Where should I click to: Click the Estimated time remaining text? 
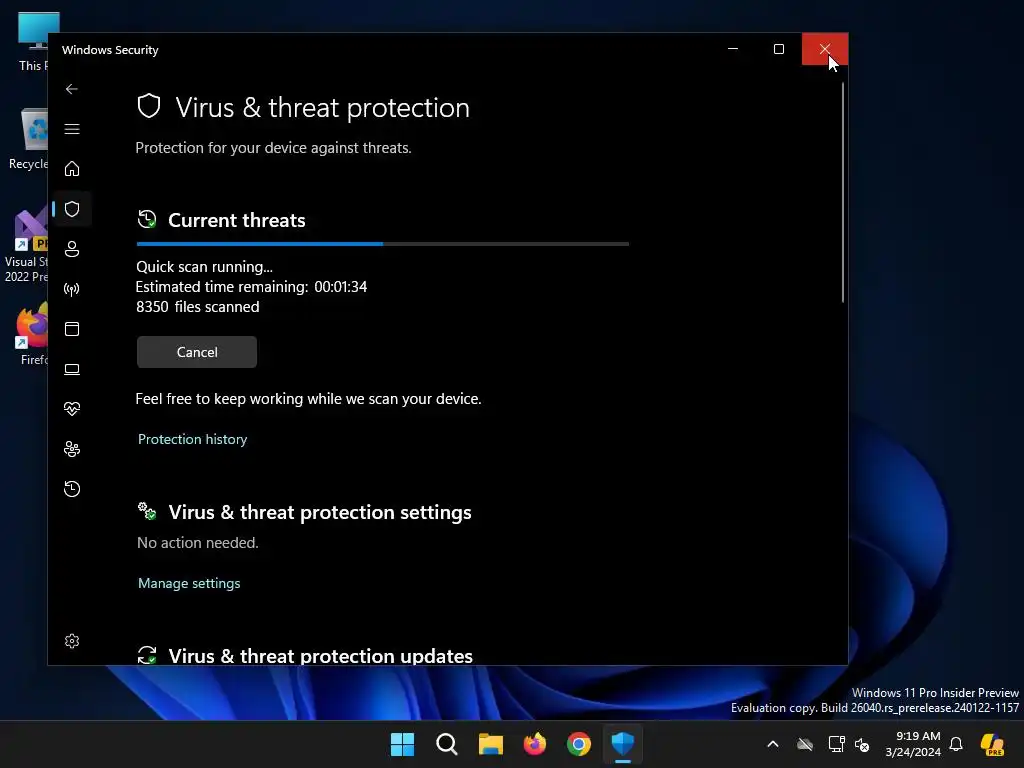coord(251,287)
